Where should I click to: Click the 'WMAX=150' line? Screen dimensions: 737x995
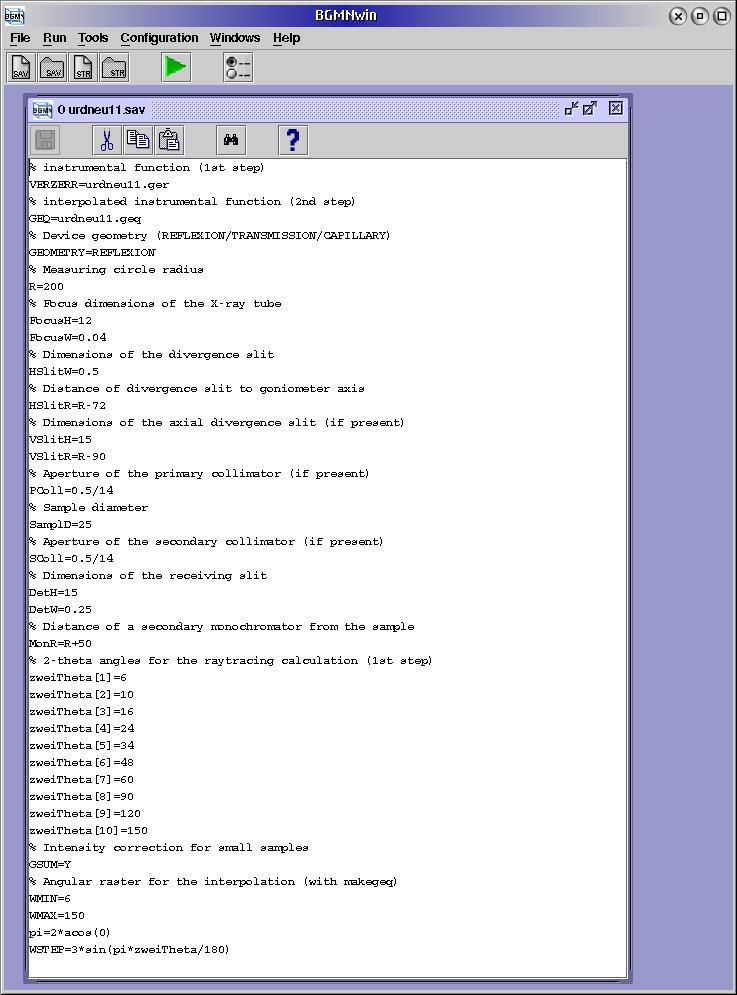click(57, 916)
